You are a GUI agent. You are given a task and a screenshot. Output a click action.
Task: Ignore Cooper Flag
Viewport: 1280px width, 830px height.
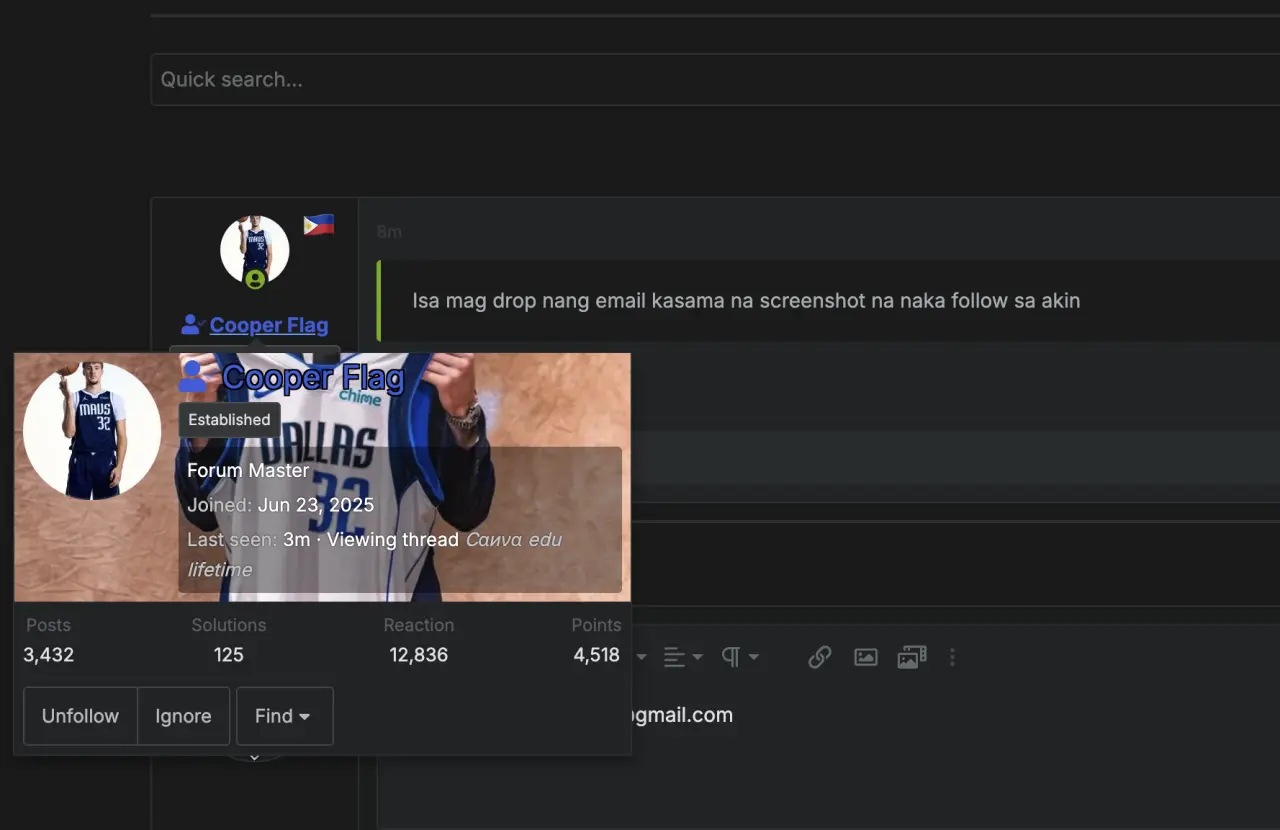coord(183,716)
